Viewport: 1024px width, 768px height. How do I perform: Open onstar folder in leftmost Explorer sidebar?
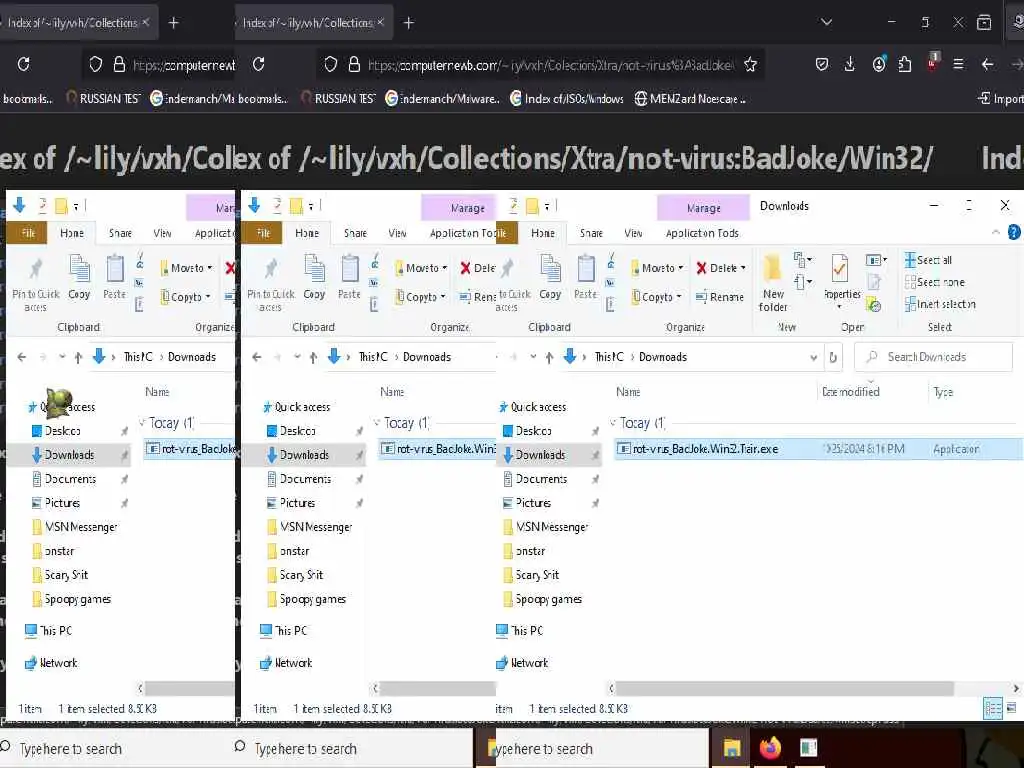54,551
